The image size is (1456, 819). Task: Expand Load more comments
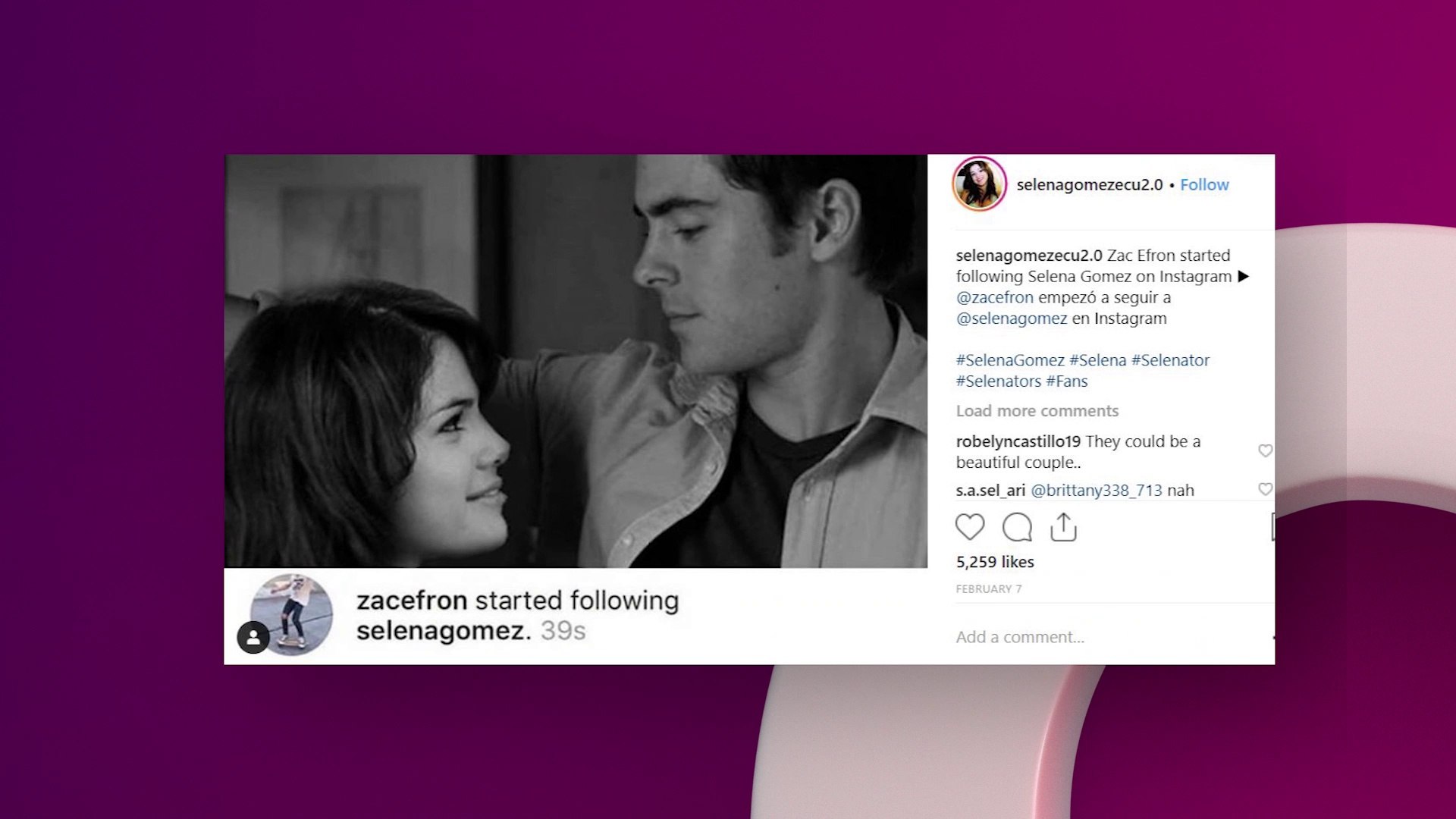[x=1037, y=411]
